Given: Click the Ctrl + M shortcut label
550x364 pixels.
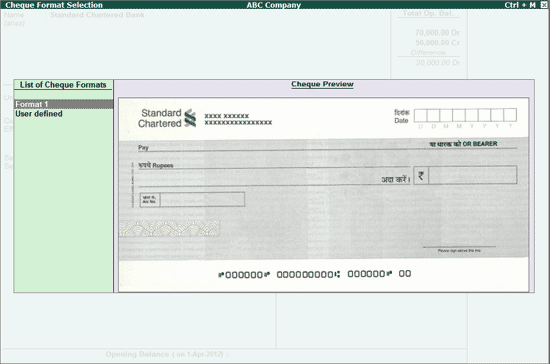Looking at the screenshot, I should coord(520,5).
